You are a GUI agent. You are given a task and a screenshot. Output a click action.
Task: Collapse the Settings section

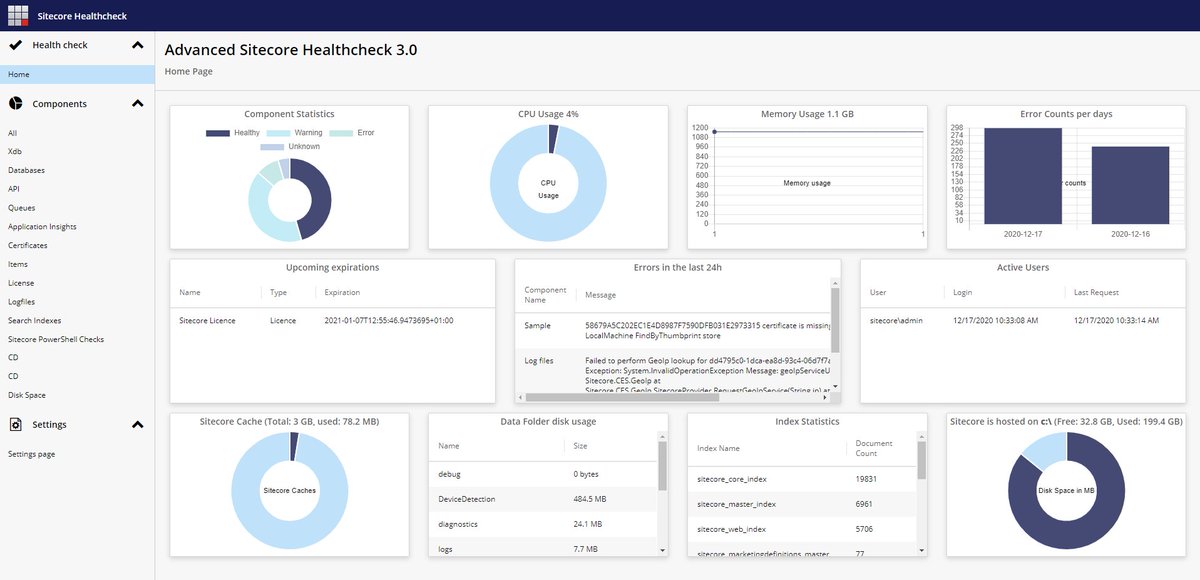click(137, 425)
